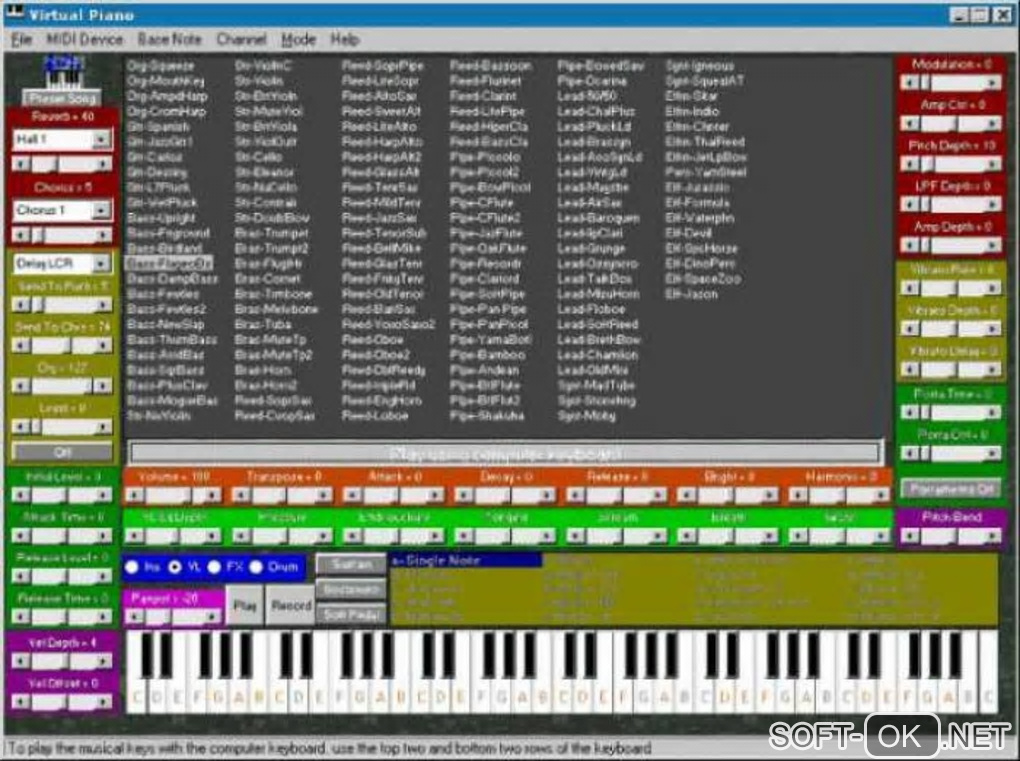Click left arrow of Pitch Bend scrollbar
This screenshot has width=1020, height=761.
pos(910,535)
